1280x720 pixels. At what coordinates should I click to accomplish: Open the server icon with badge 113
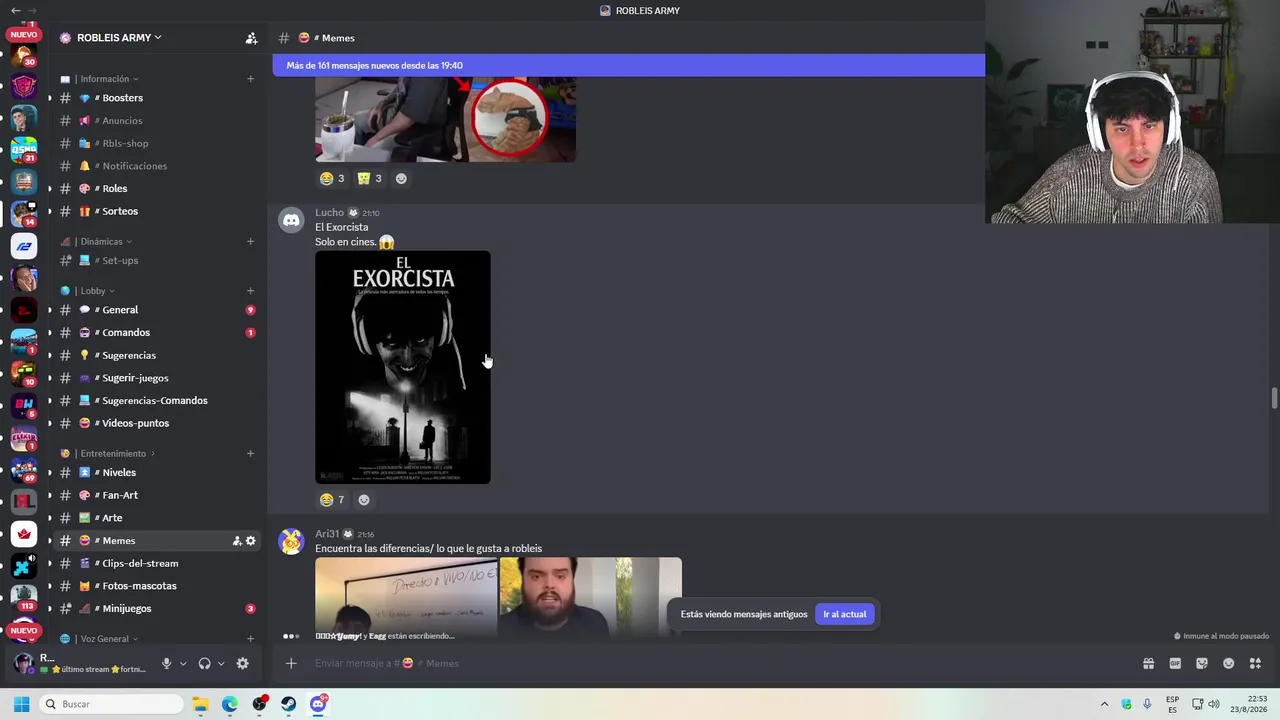coord(24,598)
